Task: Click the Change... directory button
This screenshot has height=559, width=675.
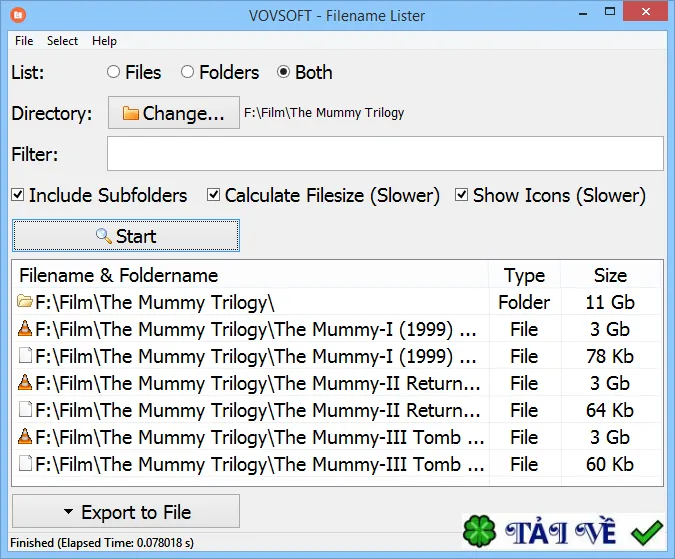Action: 173,113
